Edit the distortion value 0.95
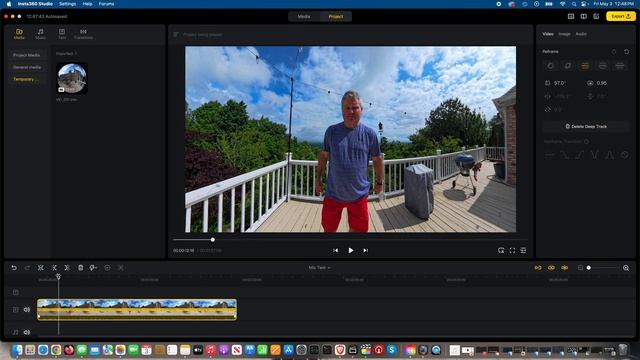 [x=602, y=83]
